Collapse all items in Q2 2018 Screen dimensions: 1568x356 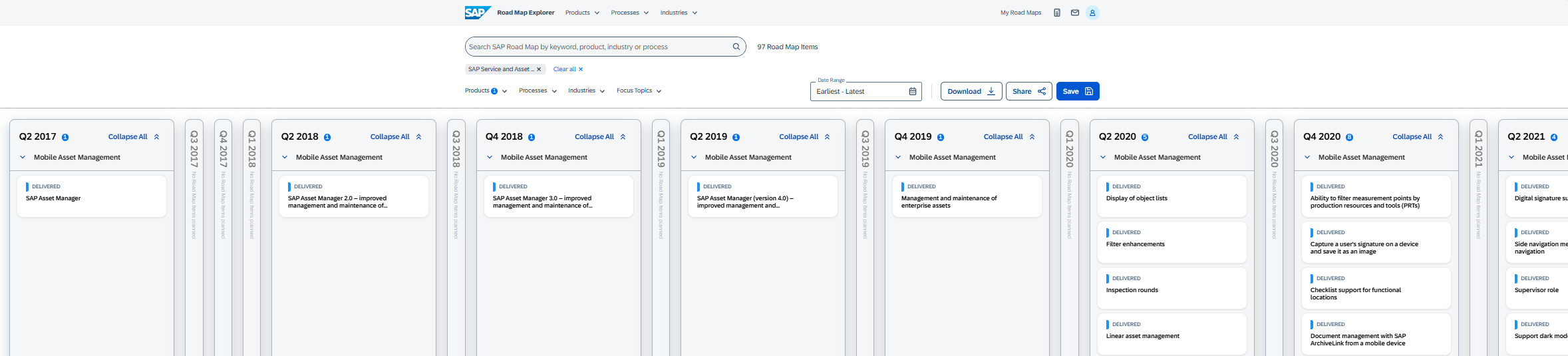point(396,136)
